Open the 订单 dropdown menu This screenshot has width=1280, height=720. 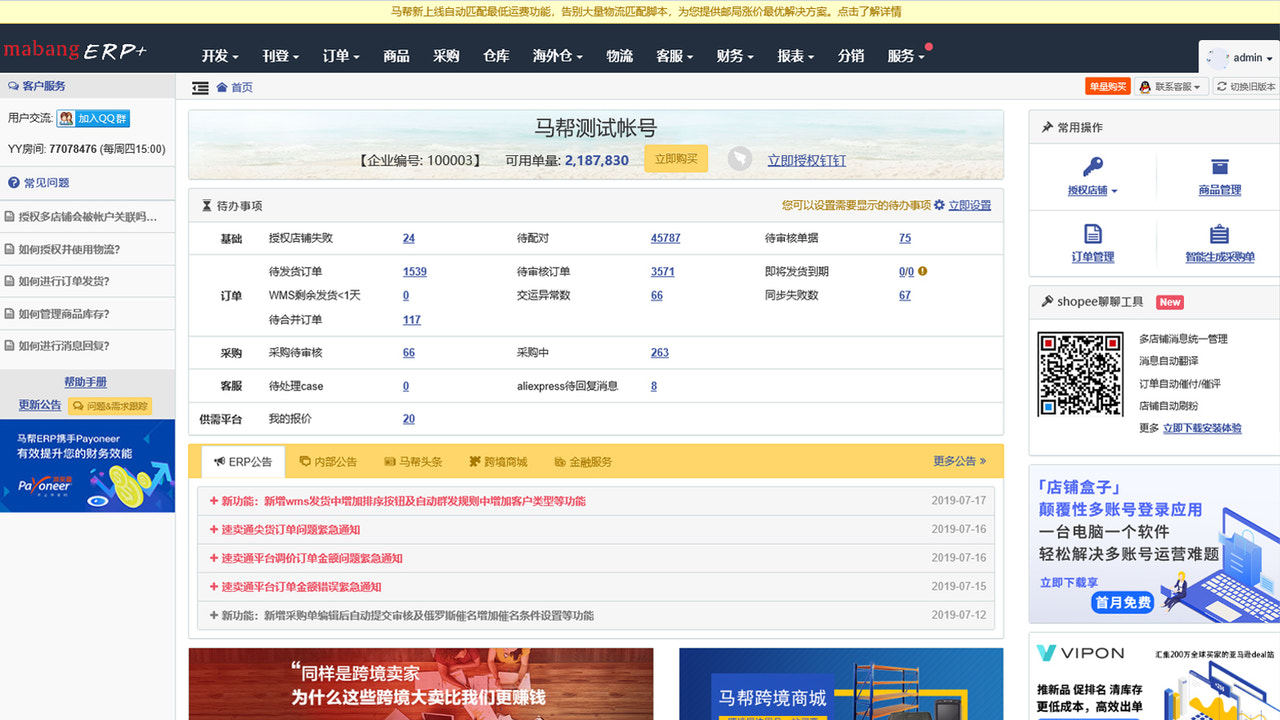[x=341, y=56]
